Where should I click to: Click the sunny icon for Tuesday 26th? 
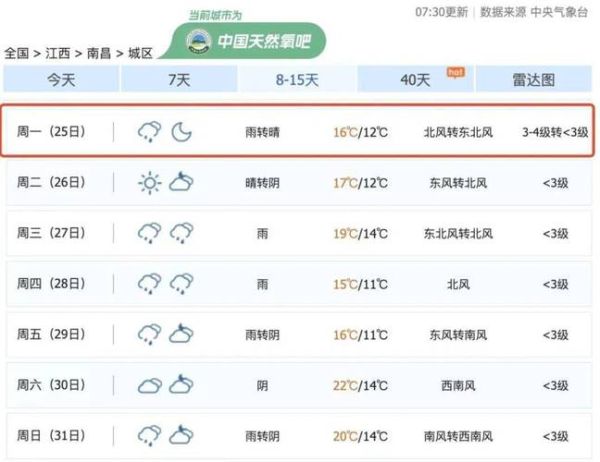tap(150, 182)
